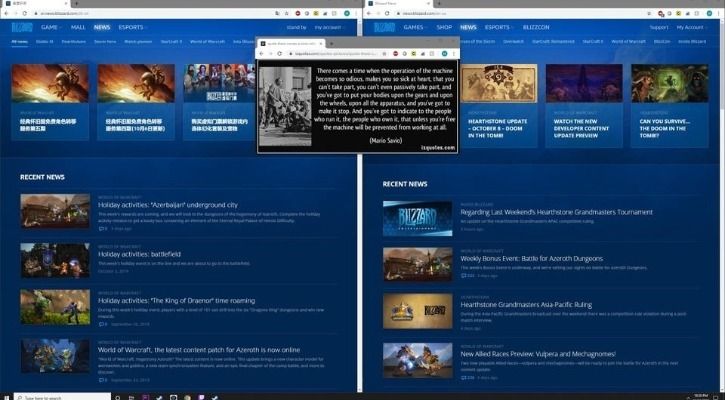
Task: Go back in the right browser window
Action: tap(369, 13)
